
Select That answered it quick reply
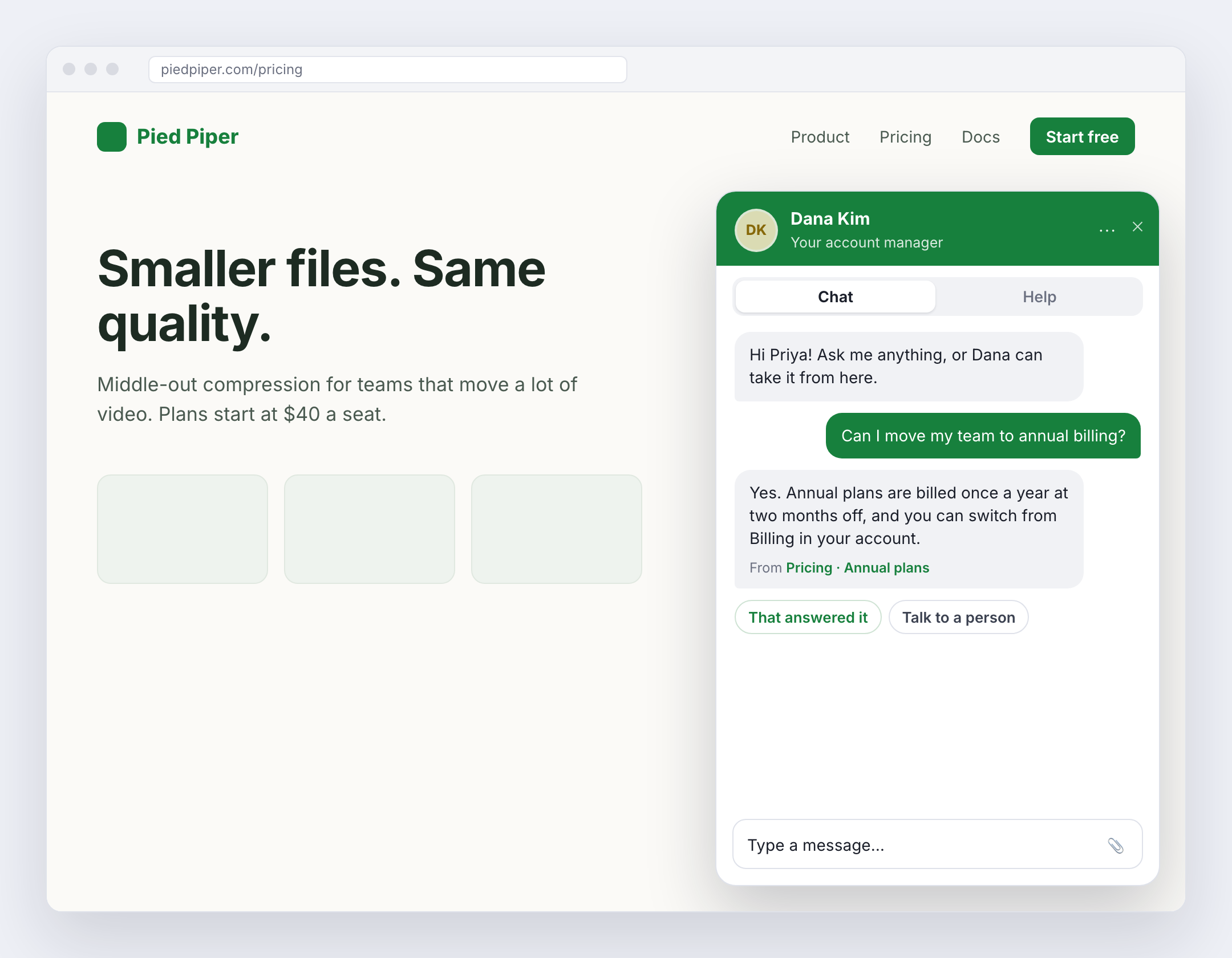point(808,617)
